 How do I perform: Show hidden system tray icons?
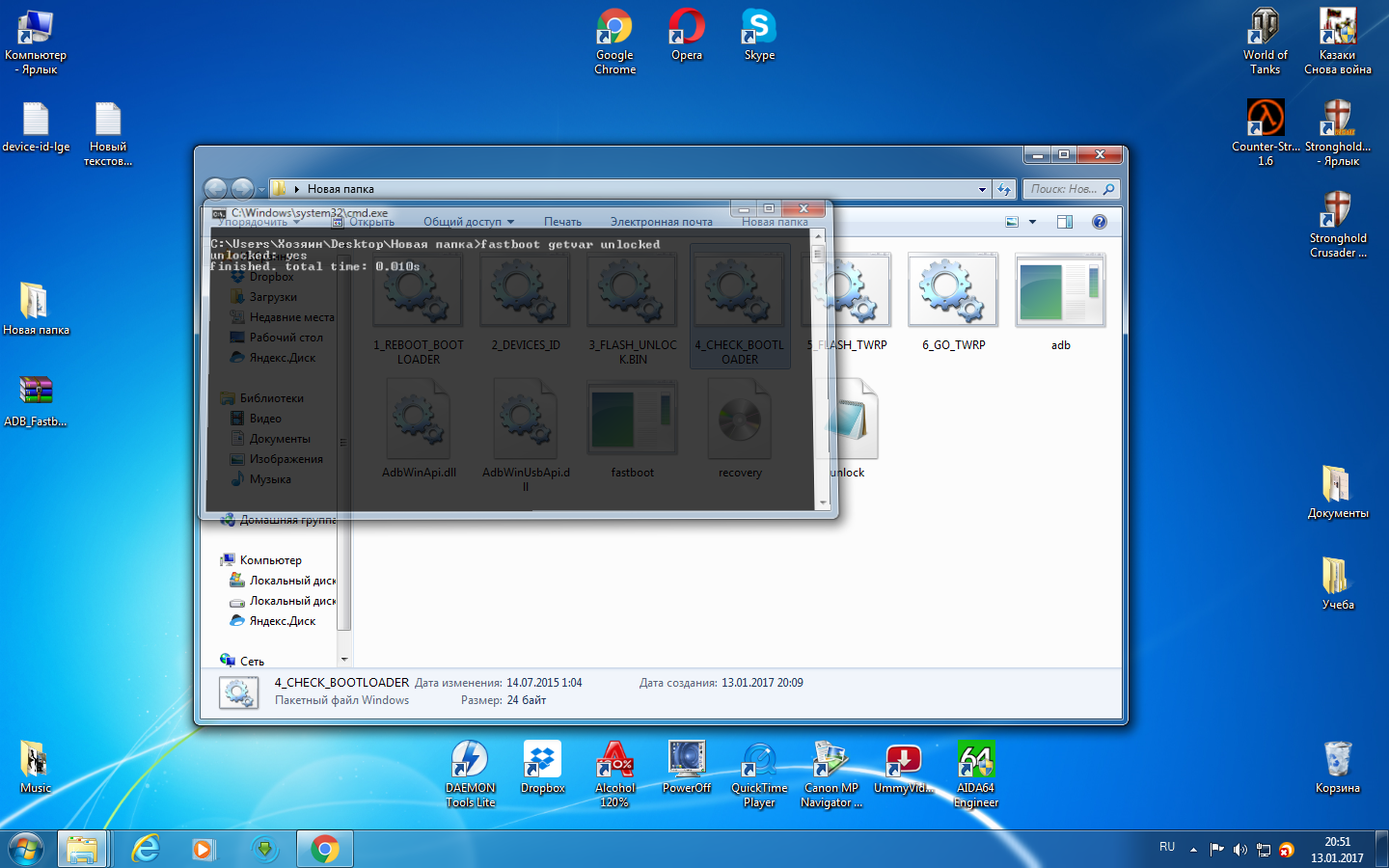1193,850
